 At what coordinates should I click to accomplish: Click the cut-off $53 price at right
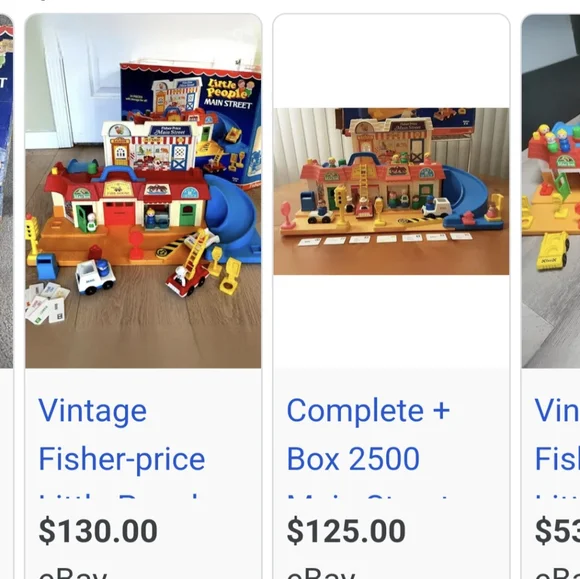[x=557, y=531]
